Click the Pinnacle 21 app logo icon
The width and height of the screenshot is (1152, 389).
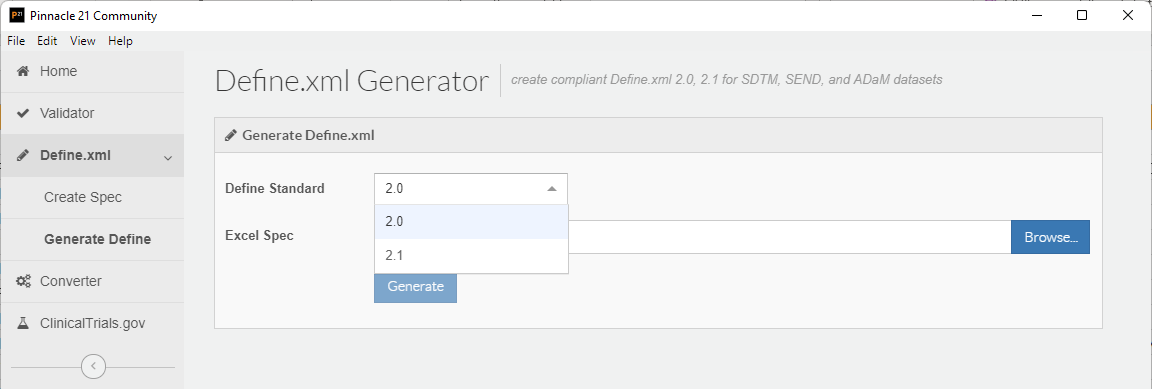click(x=18, y=15)
